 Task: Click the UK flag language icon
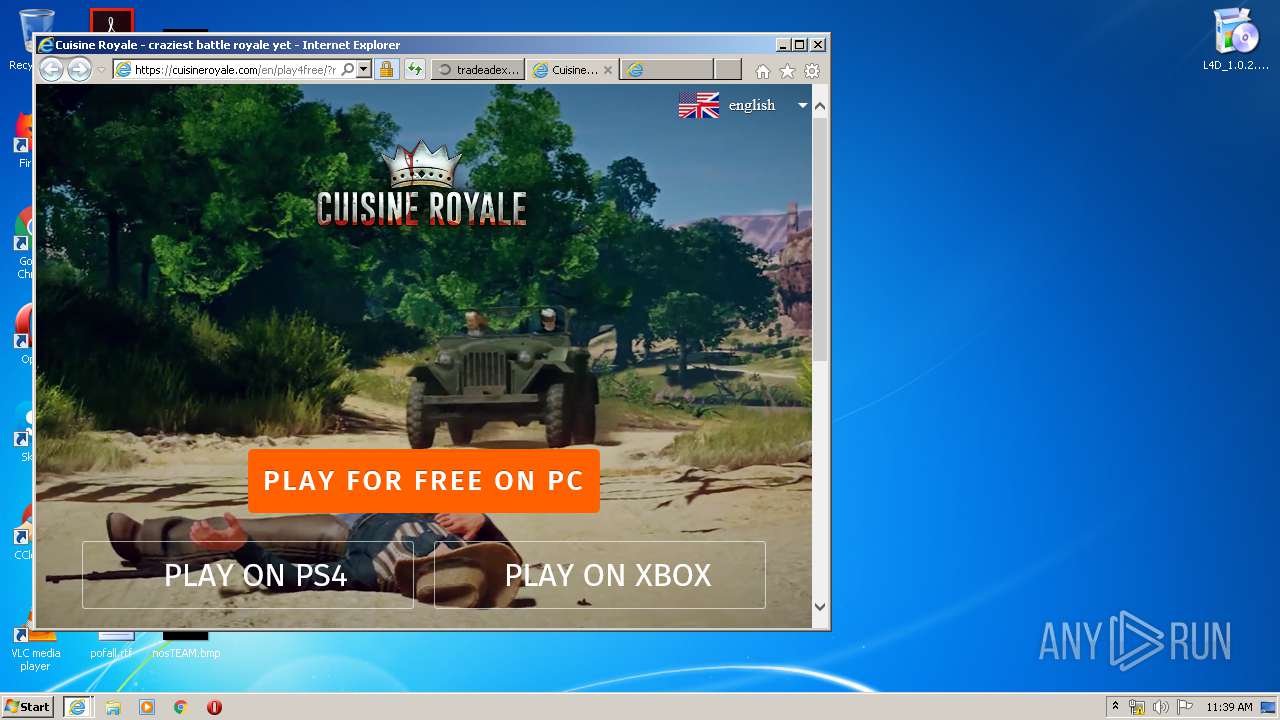[698, 105]
